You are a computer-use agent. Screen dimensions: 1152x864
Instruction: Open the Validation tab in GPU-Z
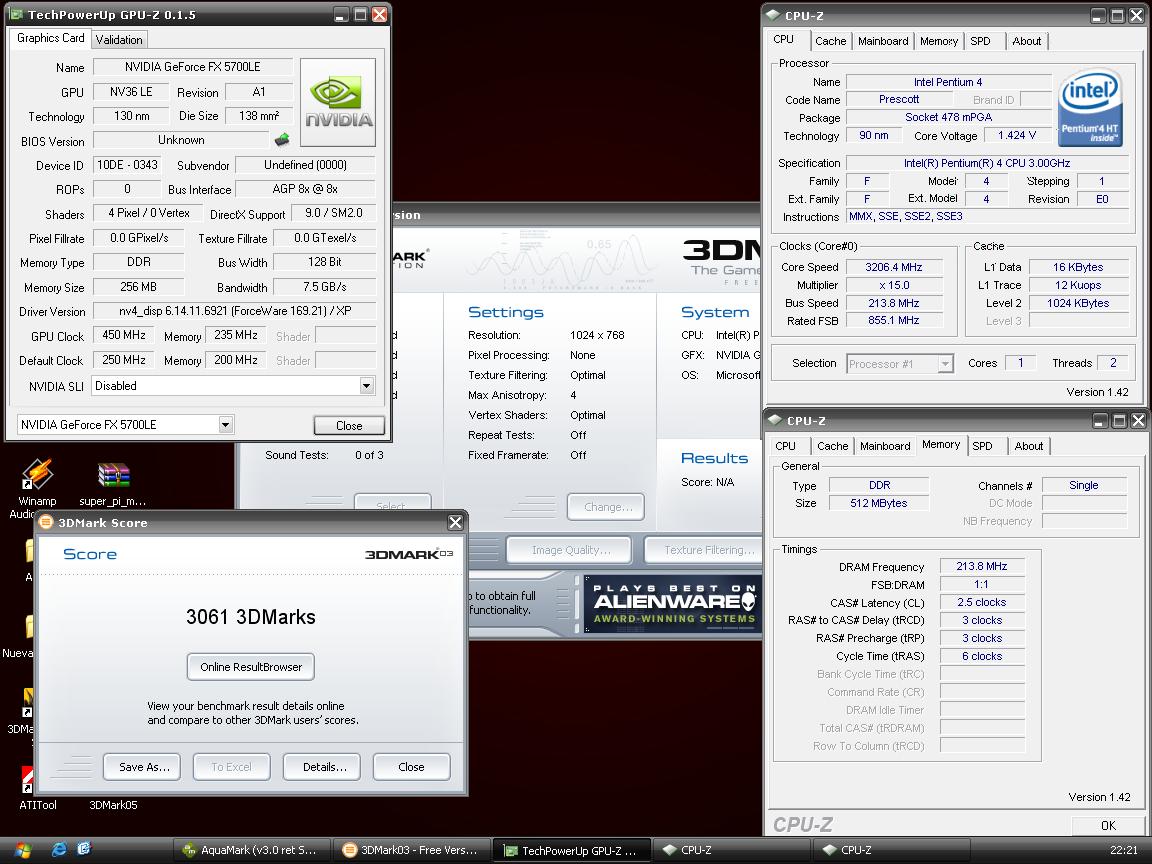[119, 40]
